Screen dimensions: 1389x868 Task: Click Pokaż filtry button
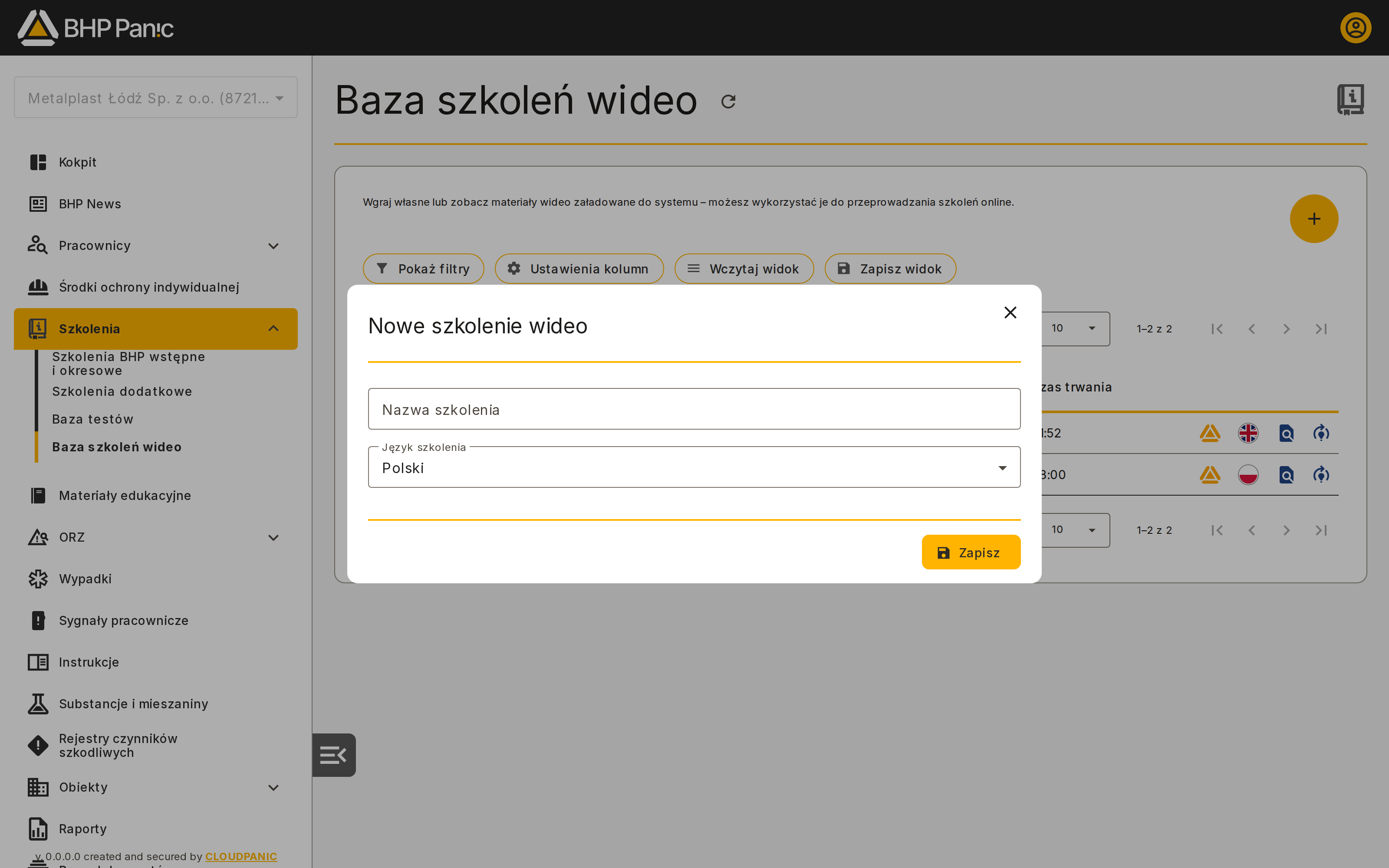point(424,269)
